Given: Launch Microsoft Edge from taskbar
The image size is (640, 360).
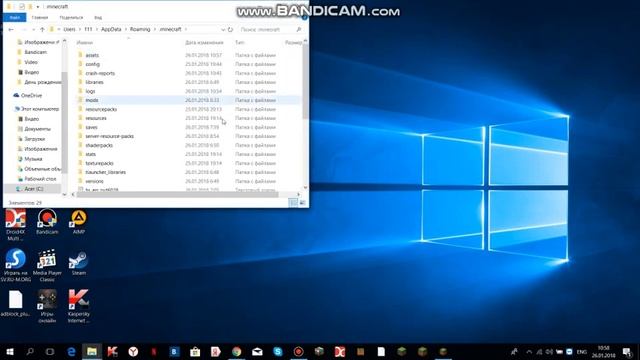Looking at the screenshot, I should click(71, 351).
